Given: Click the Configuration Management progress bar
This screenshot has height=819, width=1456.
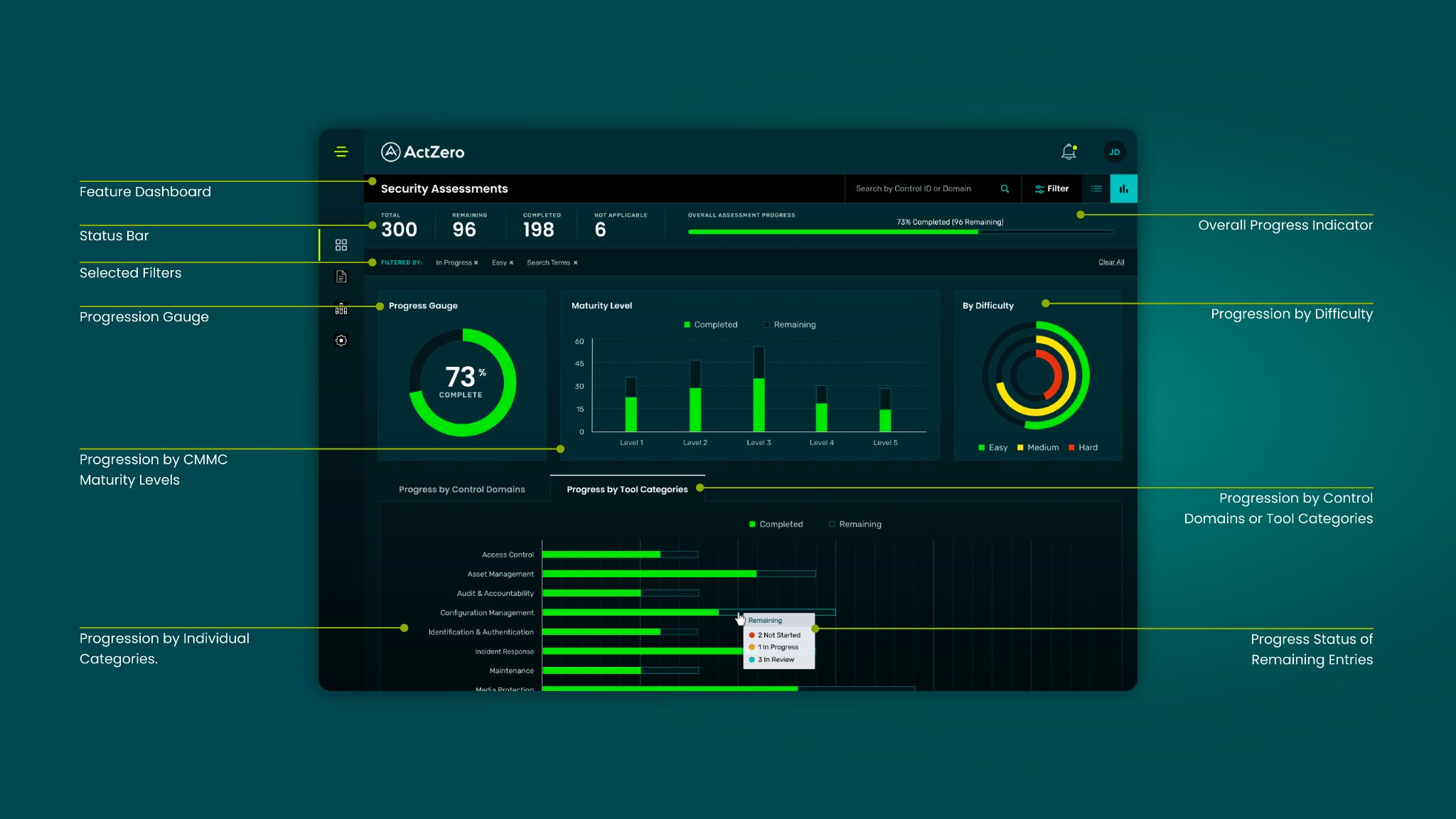Looking at the screenshot, I should pyautogui.click(x=688, y=612).
